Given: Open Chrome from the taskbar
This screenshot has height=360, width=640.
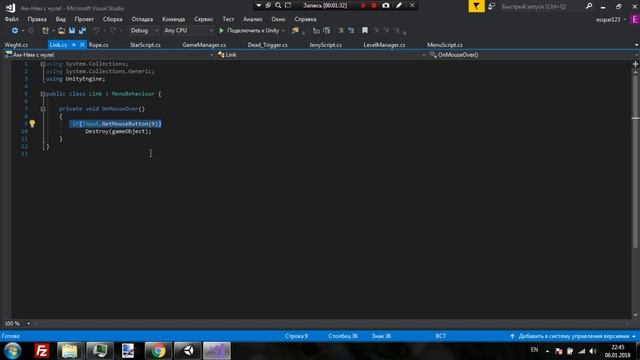Looking at the screenshot, I should (158, 351).
